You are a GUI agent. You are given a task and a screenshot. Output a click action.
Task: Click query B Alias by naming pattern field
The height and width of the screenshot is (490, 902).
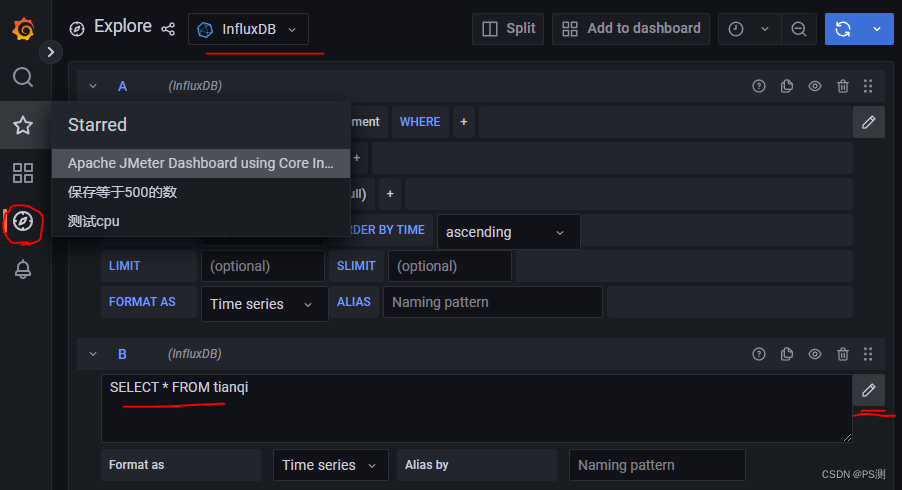tap(658, 465)
